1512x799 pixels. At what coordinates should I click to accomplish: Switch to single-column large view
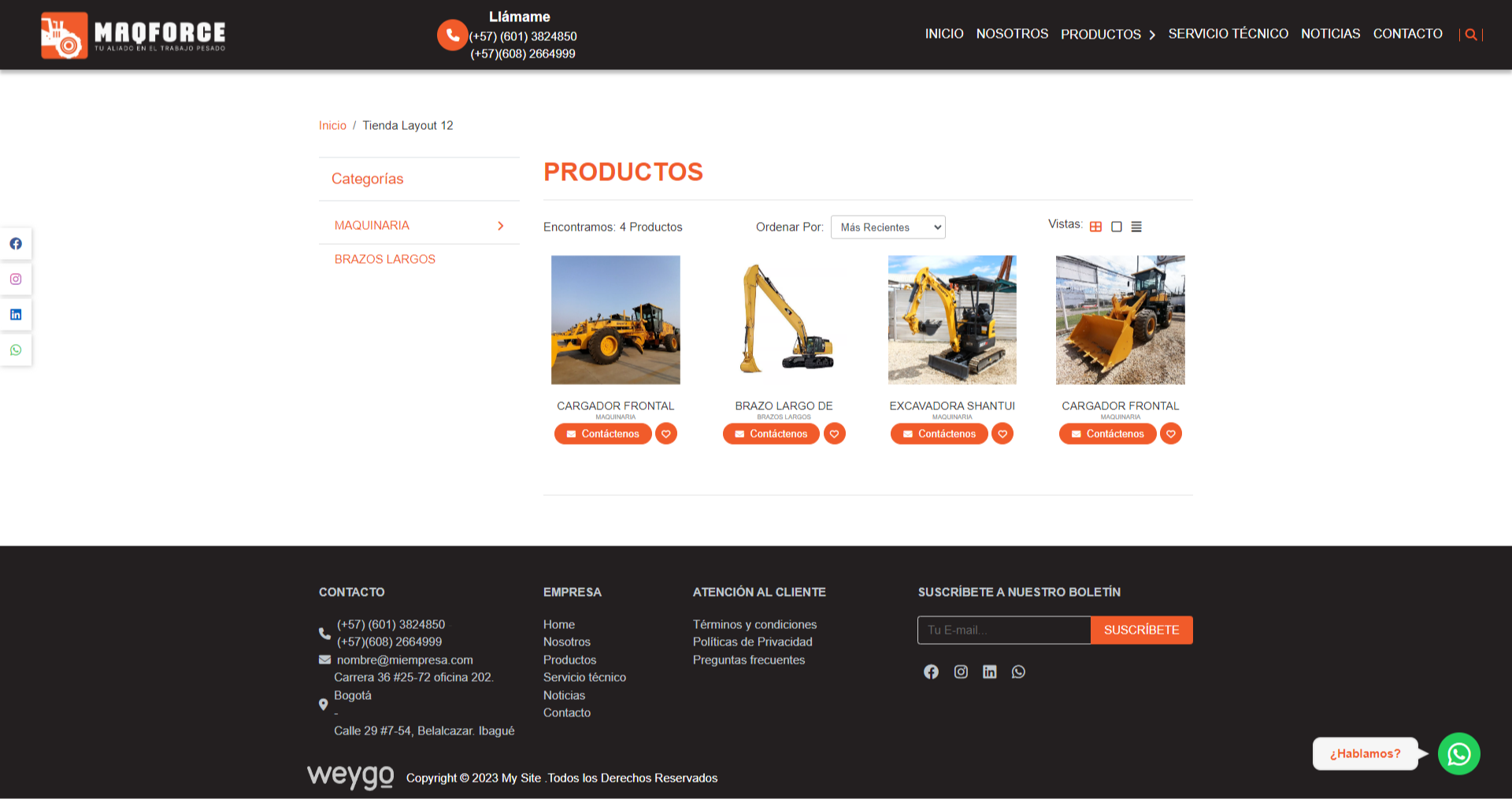click(x=1116, y=227)
